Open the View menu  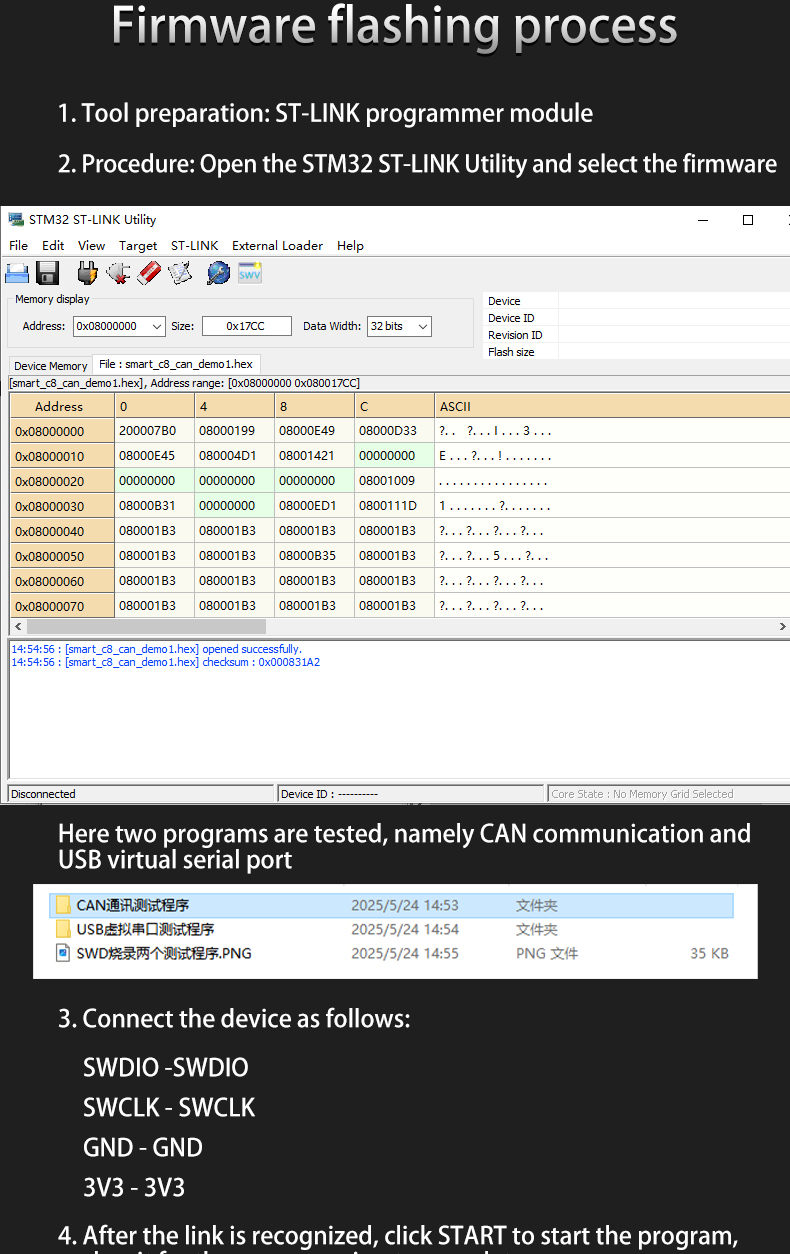click(x=91, y=245)
